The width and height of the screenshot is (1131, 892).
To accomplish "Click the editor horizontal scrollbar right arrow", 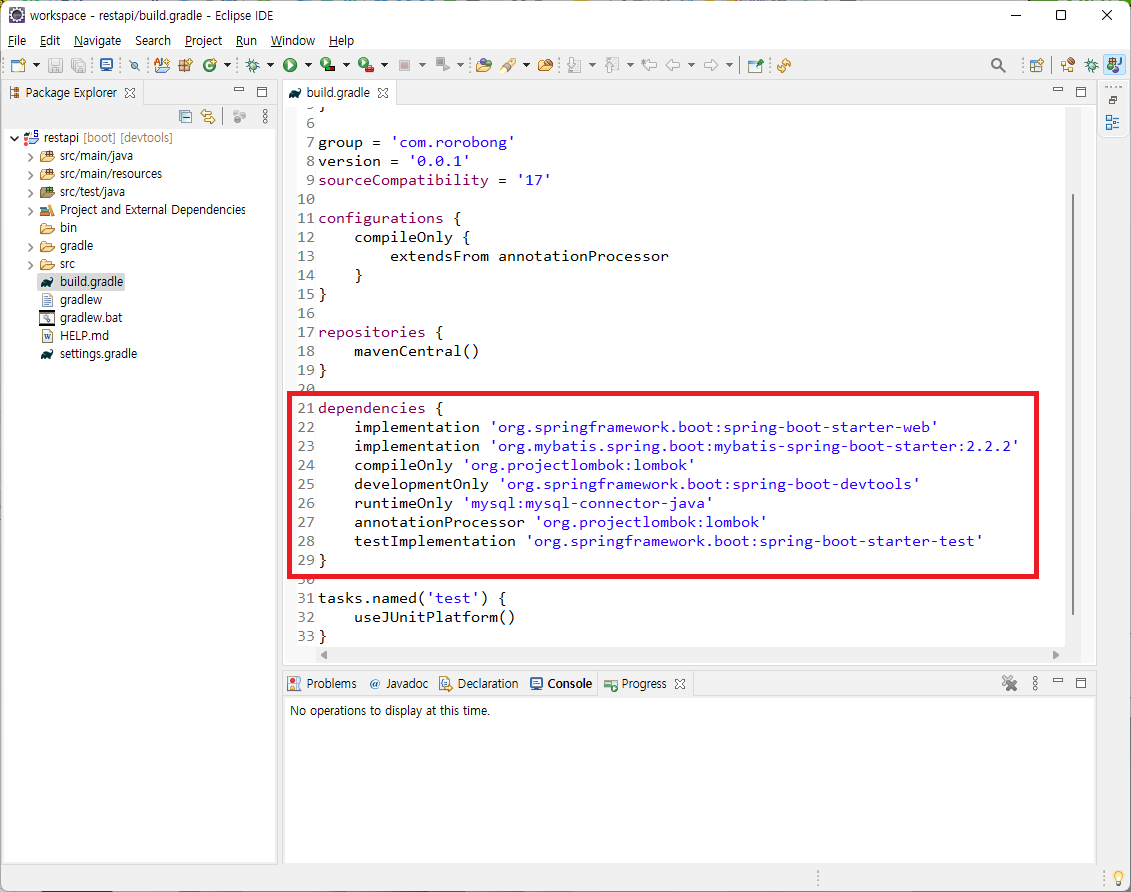I will (x=1056, y=655).
